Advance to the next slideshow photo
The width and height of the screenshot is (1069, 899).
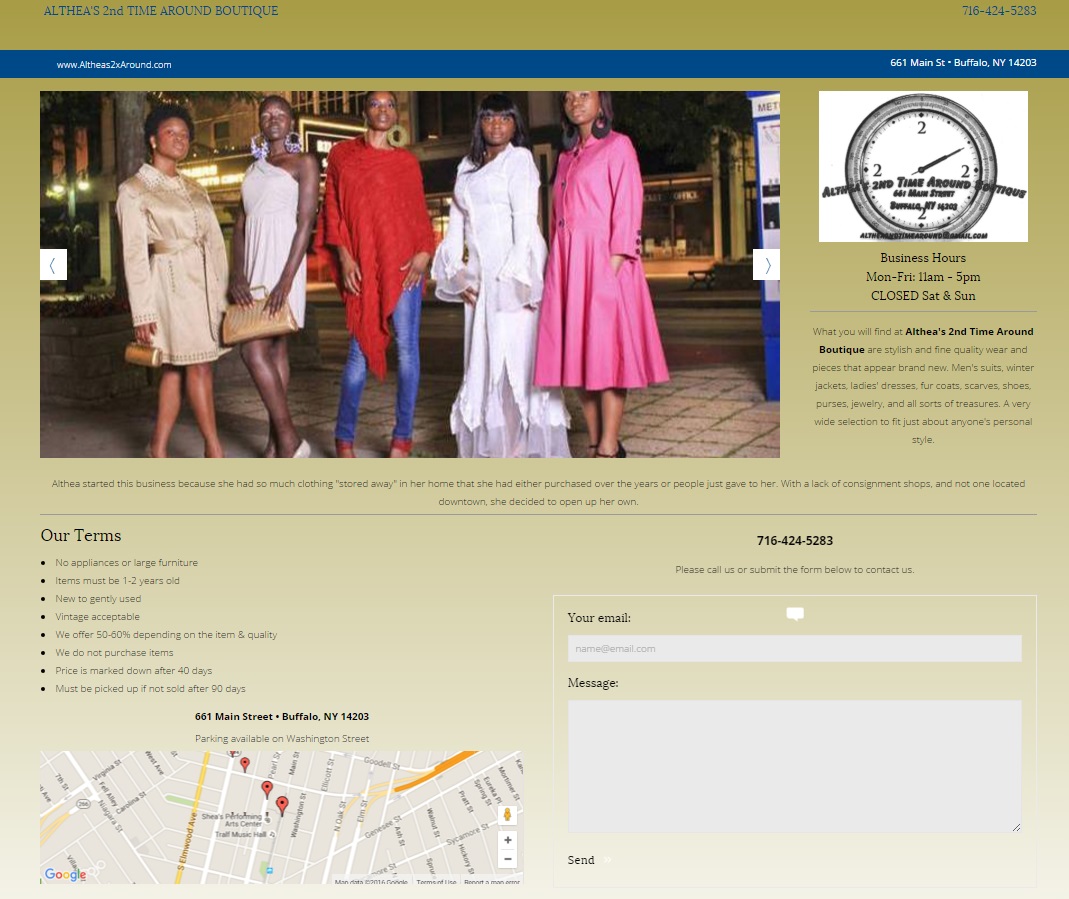(x=766, y=264)
